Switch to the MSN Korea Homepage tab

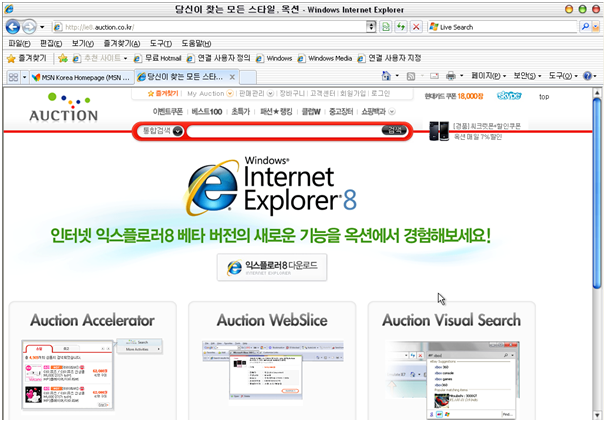point(82,77)
